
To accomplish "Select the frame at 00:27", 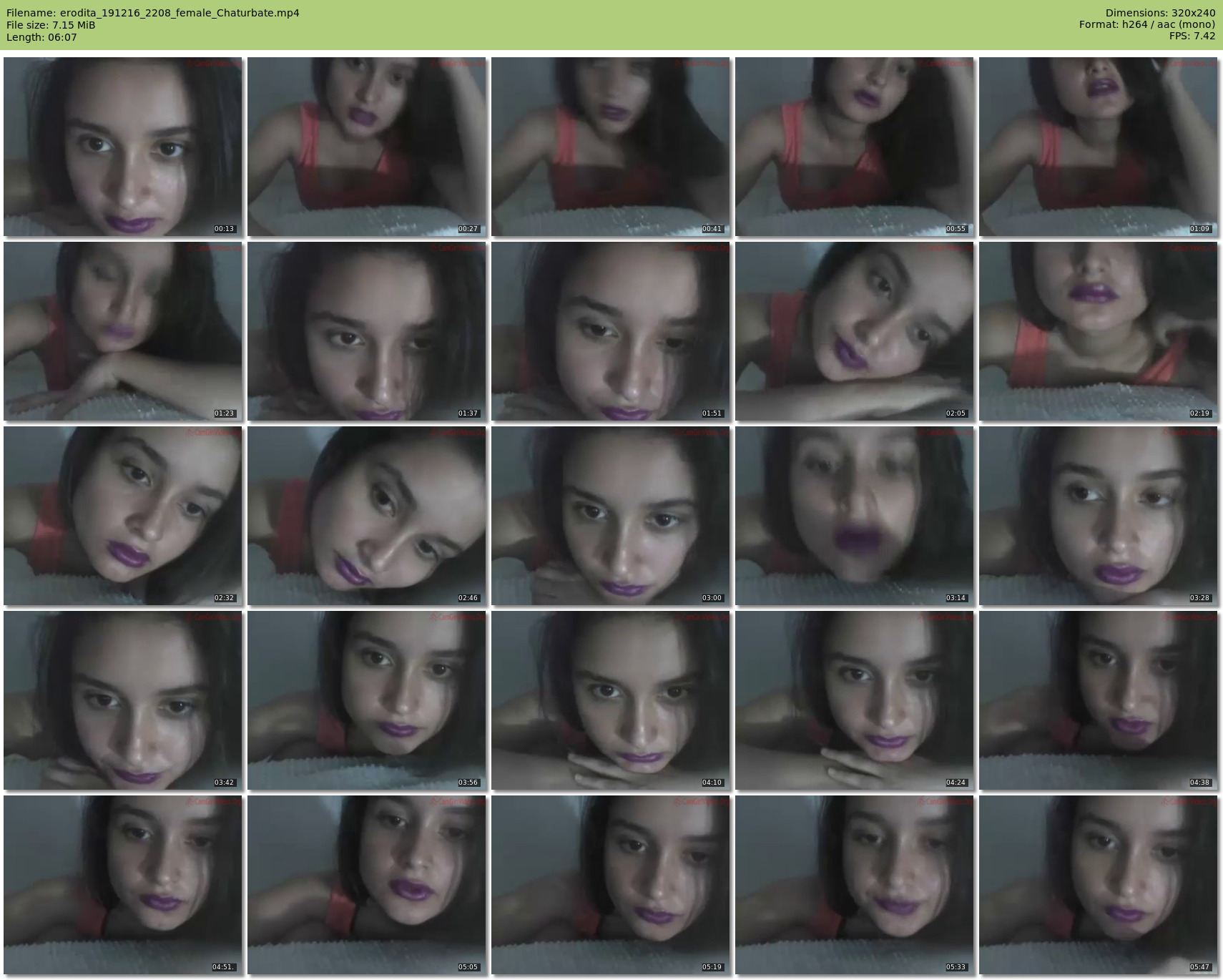I will click(366, 147).
